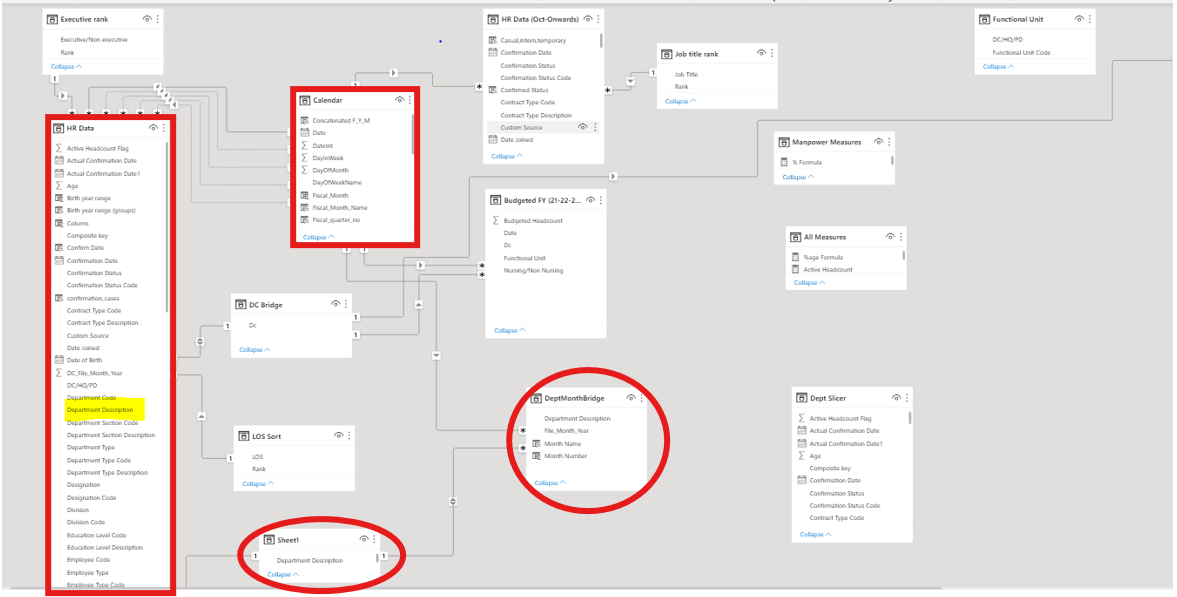Toggle visibility eye on All Measures table
1177x597 pixels.
point(890,237)
